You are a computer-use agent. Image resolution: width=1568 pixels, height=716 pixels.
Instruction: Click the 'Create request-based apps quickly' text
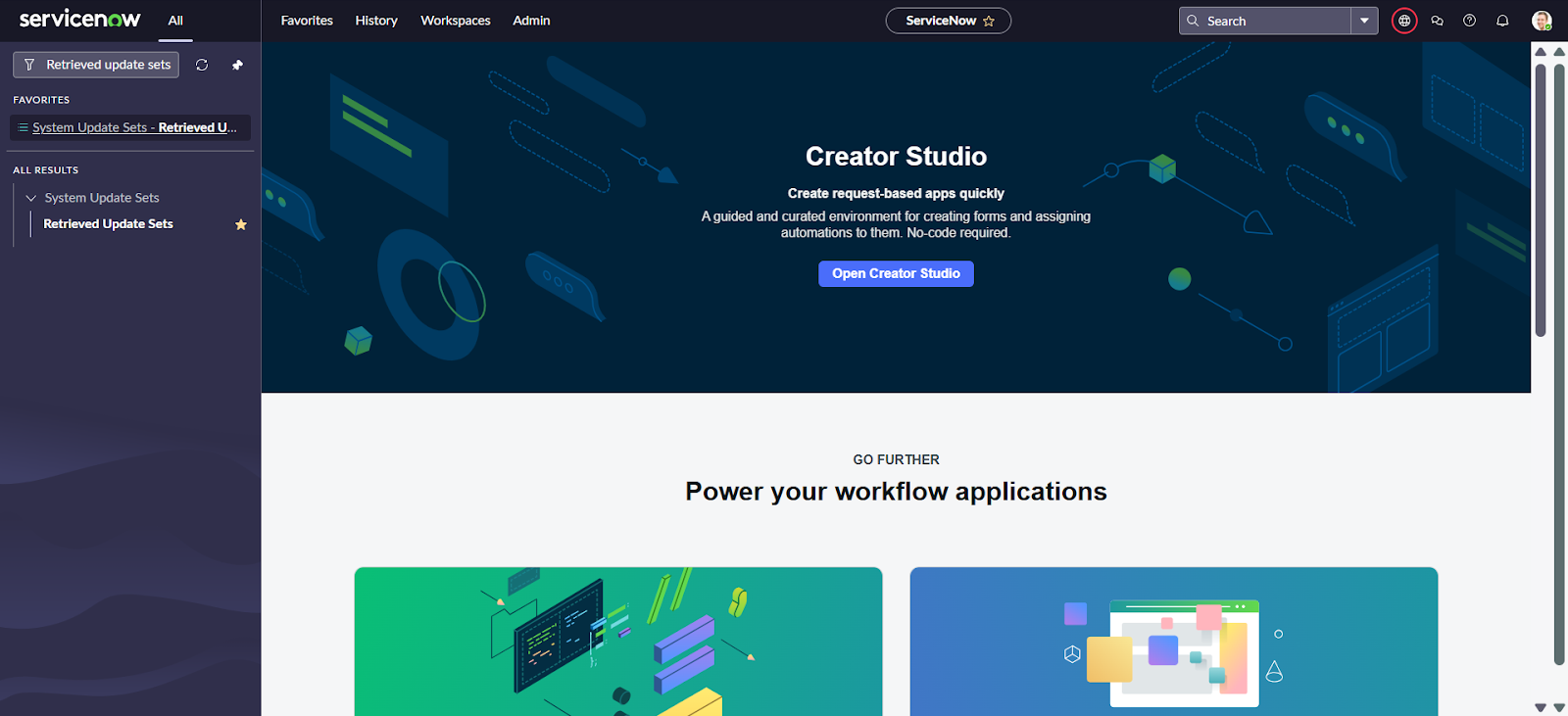(x=896, y=194)
